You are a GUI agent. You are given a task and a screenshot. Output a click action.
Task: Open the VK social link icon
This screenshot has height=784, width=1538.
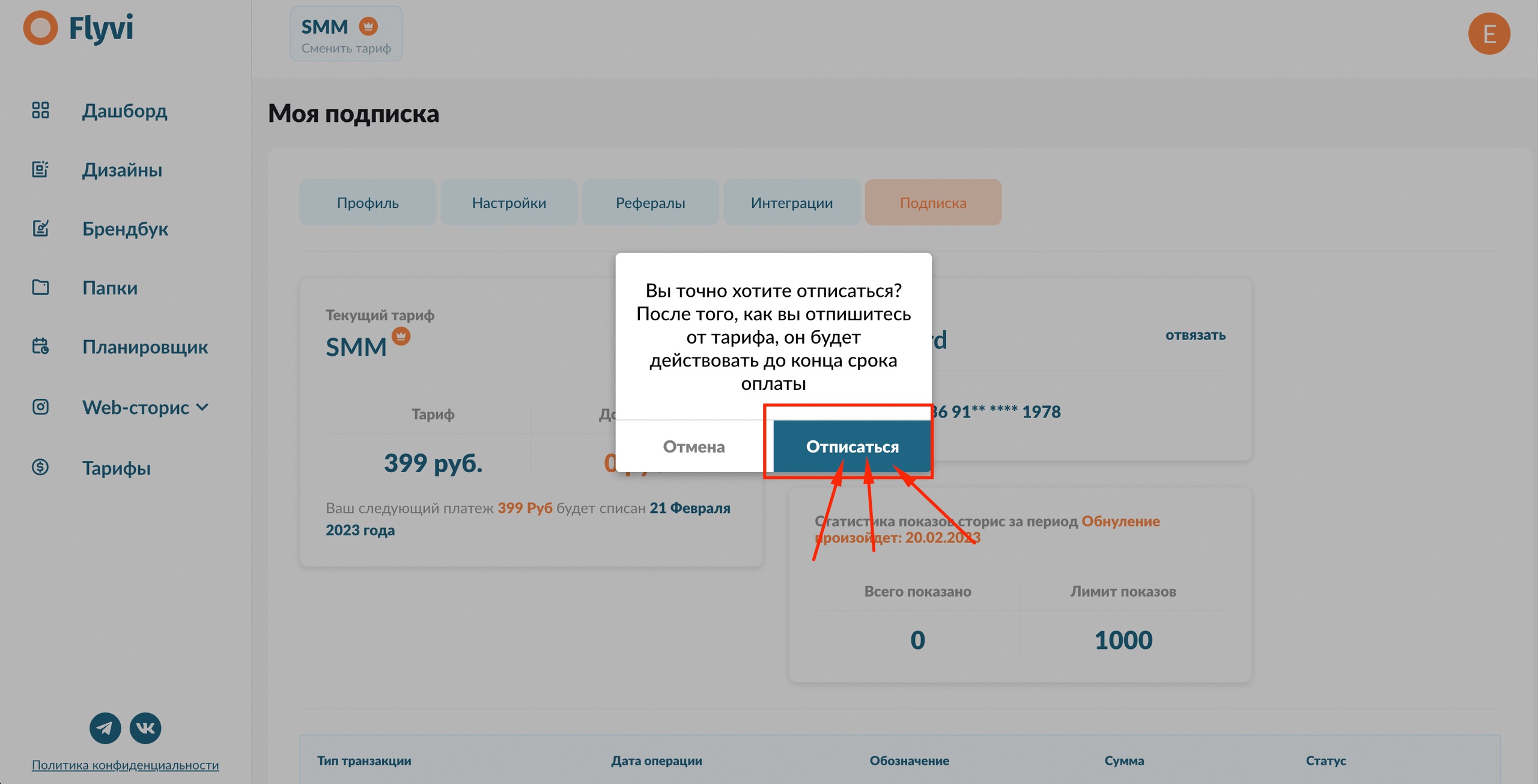click(x=145, y=728)
